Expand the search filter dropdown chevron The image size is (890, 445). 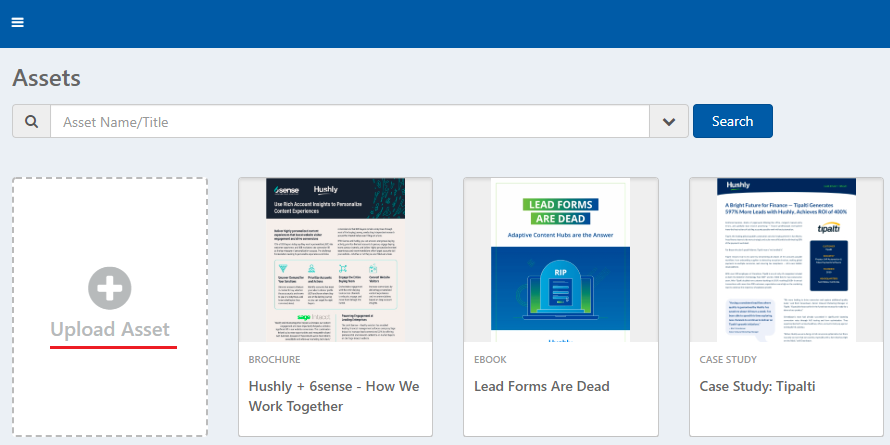pyautogui.click(x=669, y=121)
